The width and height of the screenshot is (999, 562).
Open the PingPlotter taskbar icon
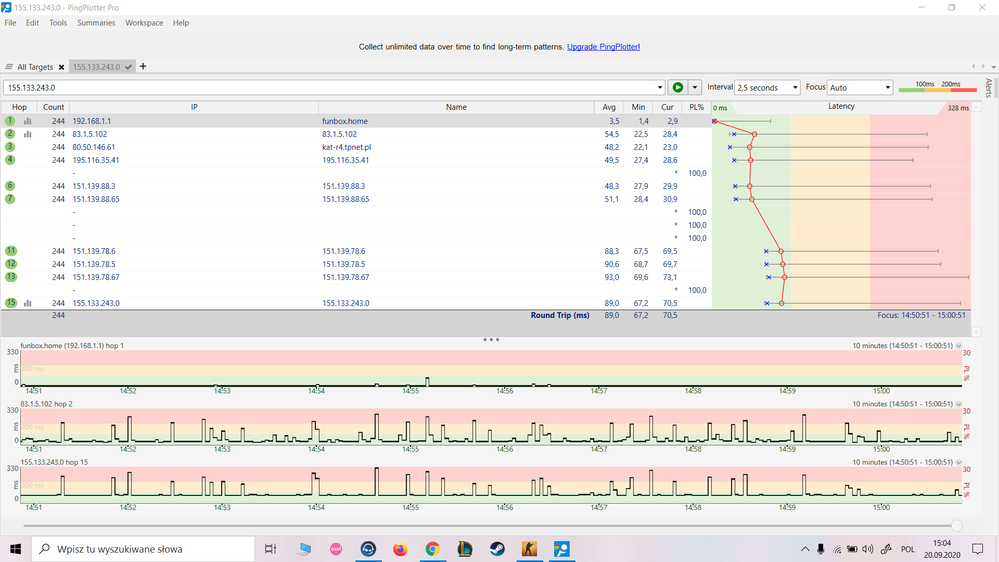562,549
